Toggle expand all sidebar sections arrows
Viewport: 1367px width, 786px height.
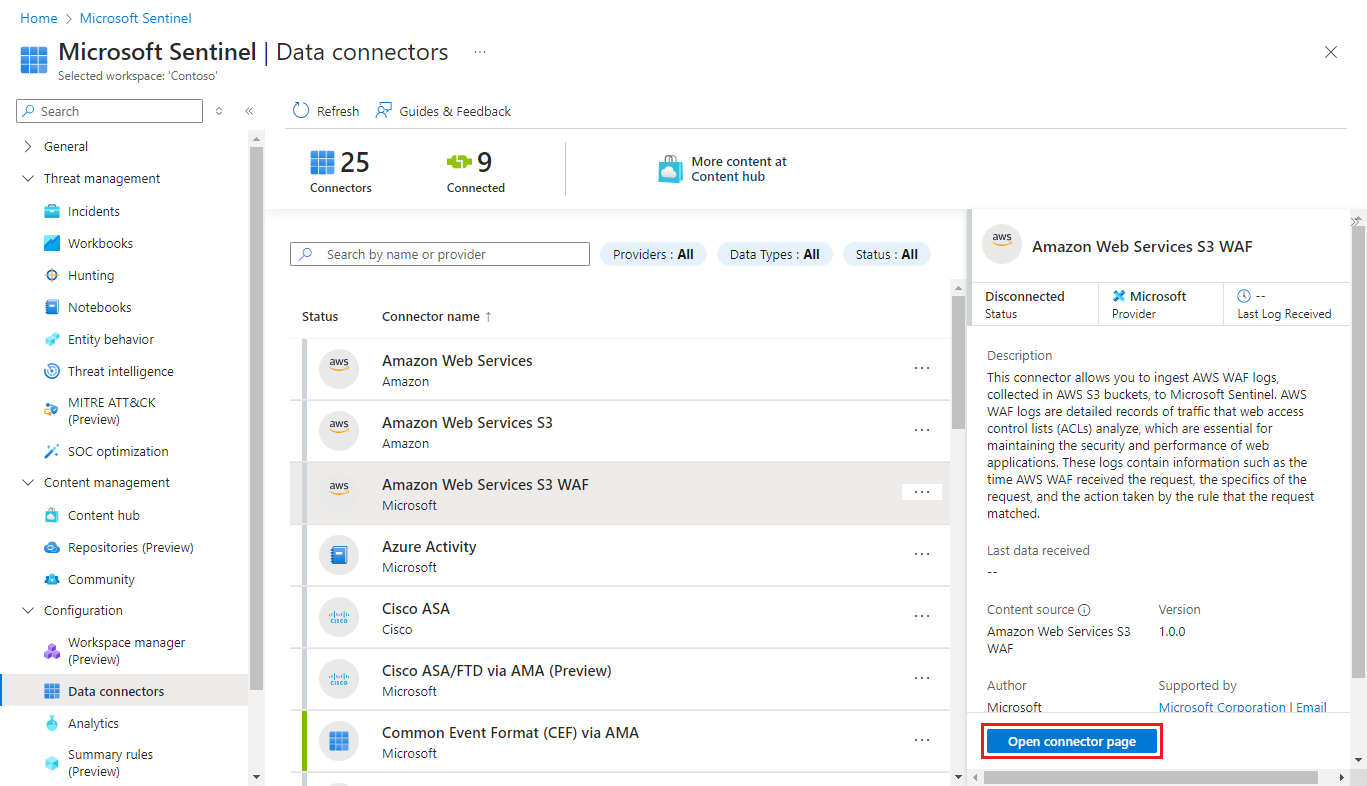click(219, 111)
